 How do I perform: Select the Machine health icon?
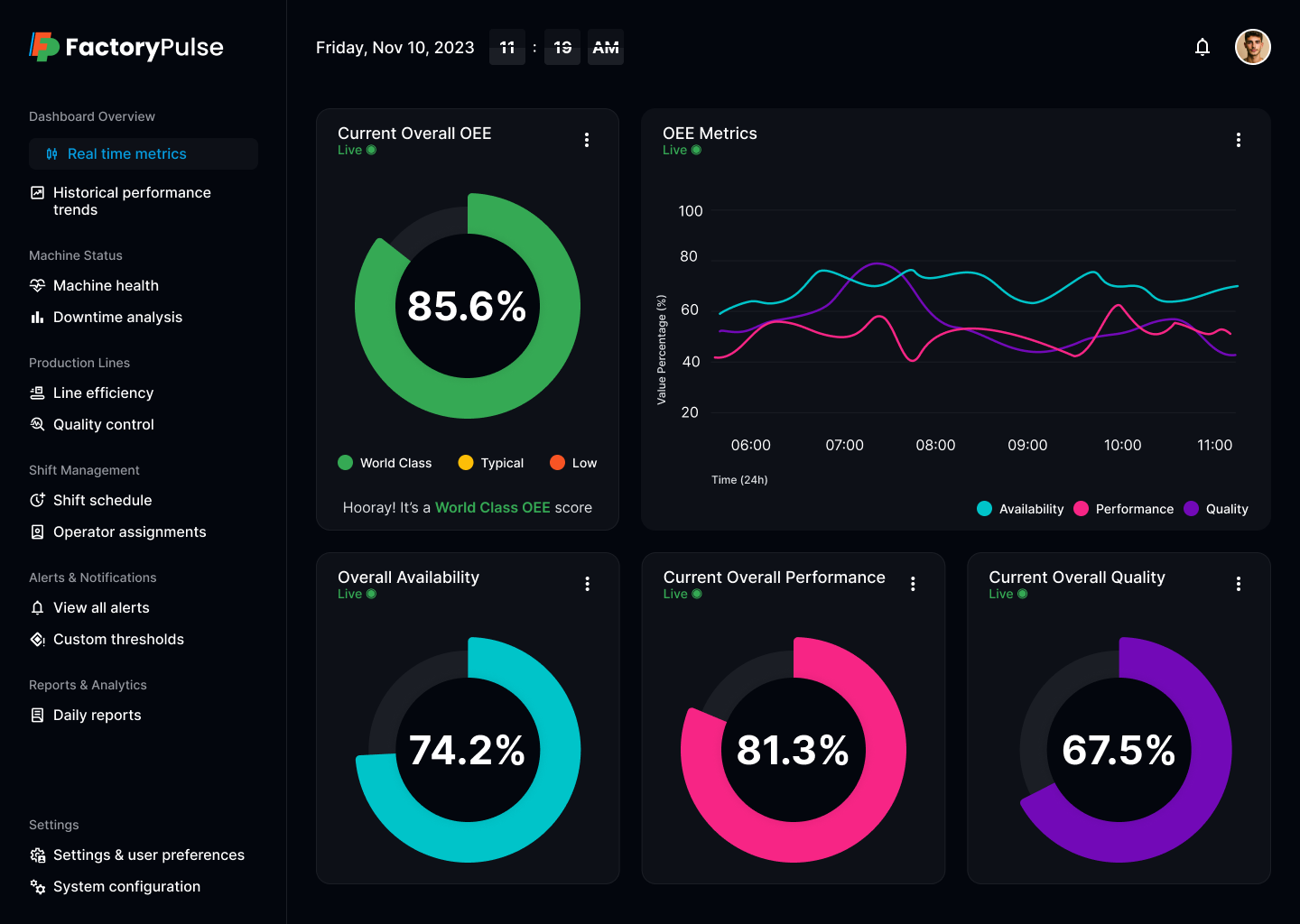(37, 285)
